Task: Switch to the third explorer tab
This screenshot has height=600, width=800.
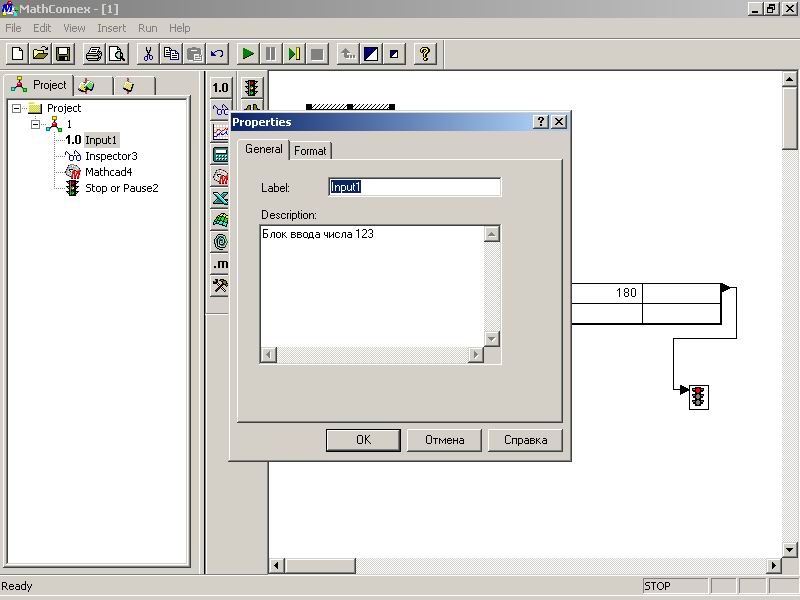Action: 134,86
